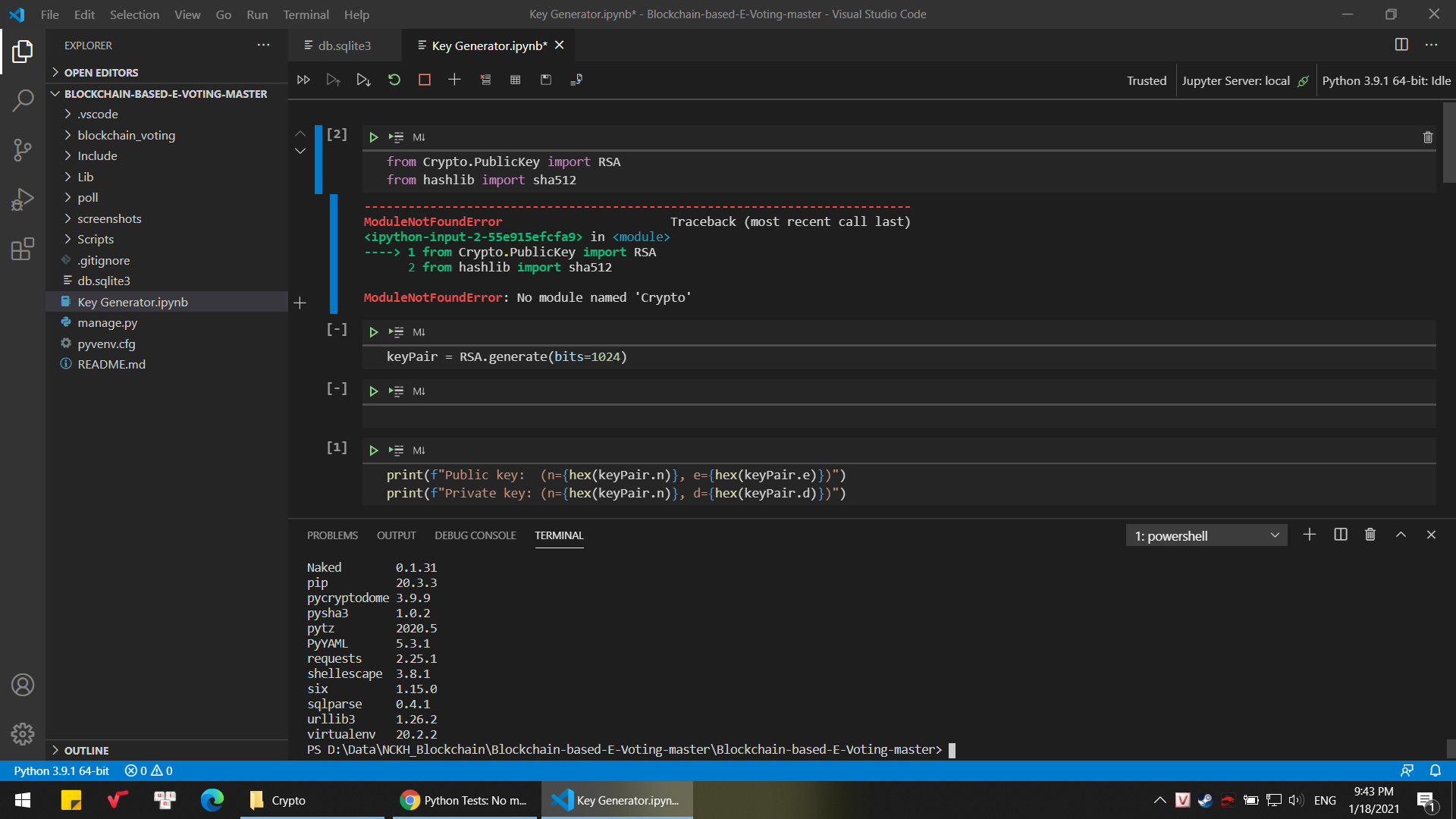
Task: Click the Restart Kernel toolbar icon
Action: 393,79
